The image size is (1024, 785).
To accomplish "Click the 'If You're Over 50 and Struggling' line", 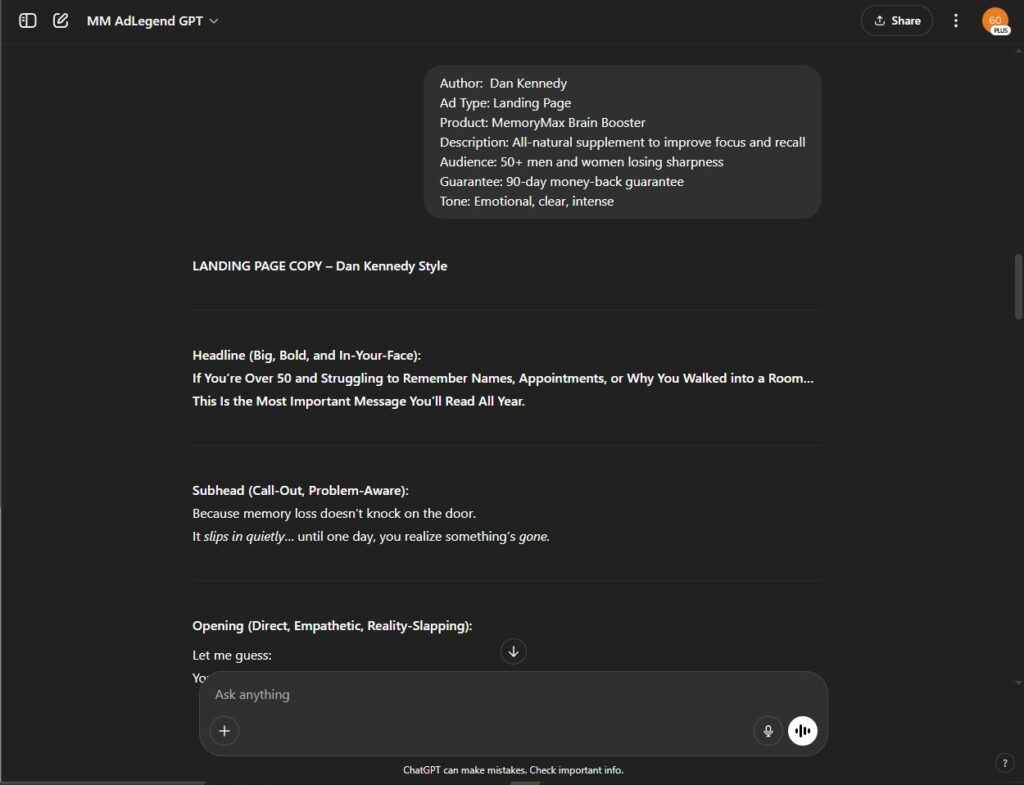I will (x=503, y=378).
